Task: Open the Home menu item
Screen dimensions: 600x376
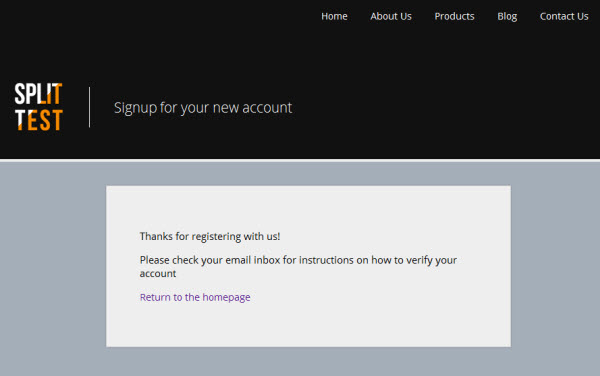Action: (334, 16)
